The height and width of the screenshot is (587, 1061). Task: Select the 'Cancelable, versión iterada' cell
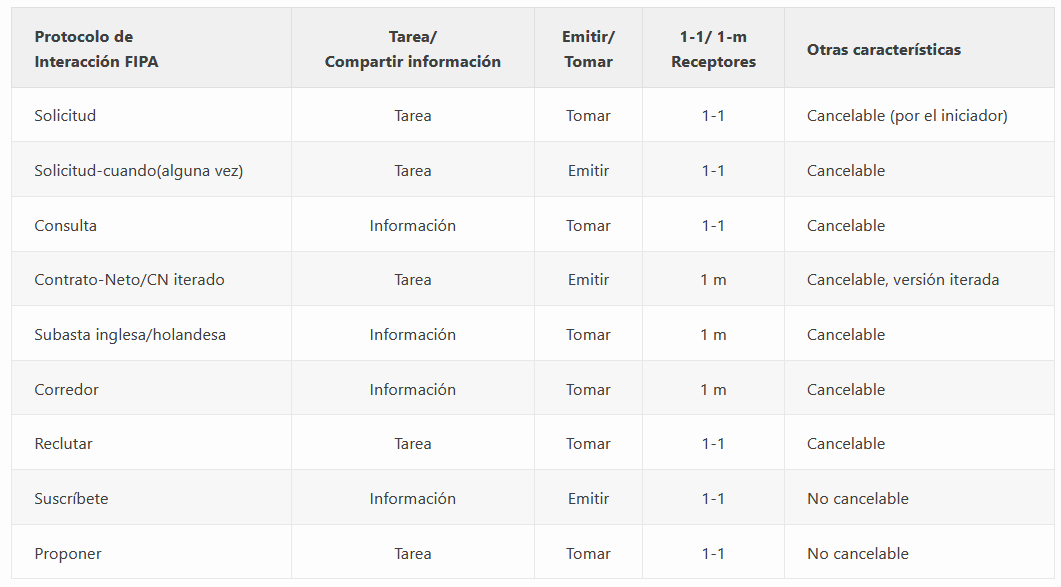click(x=902, y=280)
